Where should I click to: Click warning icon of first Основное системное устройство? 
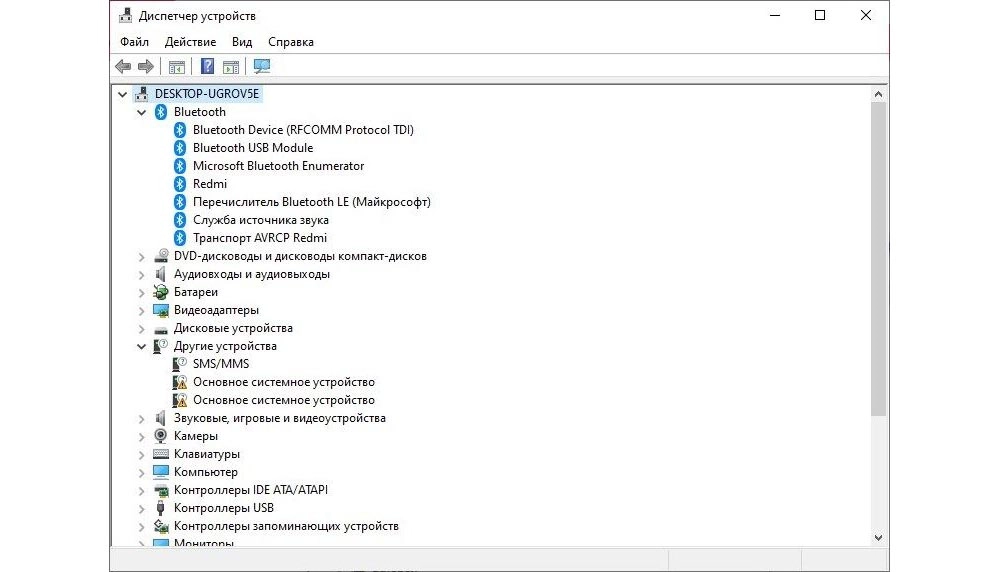coord(180,382)
